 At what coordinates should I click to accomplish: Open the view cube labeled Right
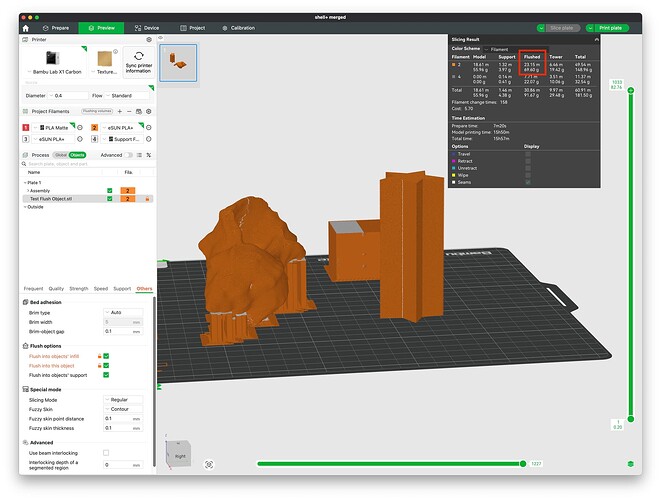click(179, 455)
